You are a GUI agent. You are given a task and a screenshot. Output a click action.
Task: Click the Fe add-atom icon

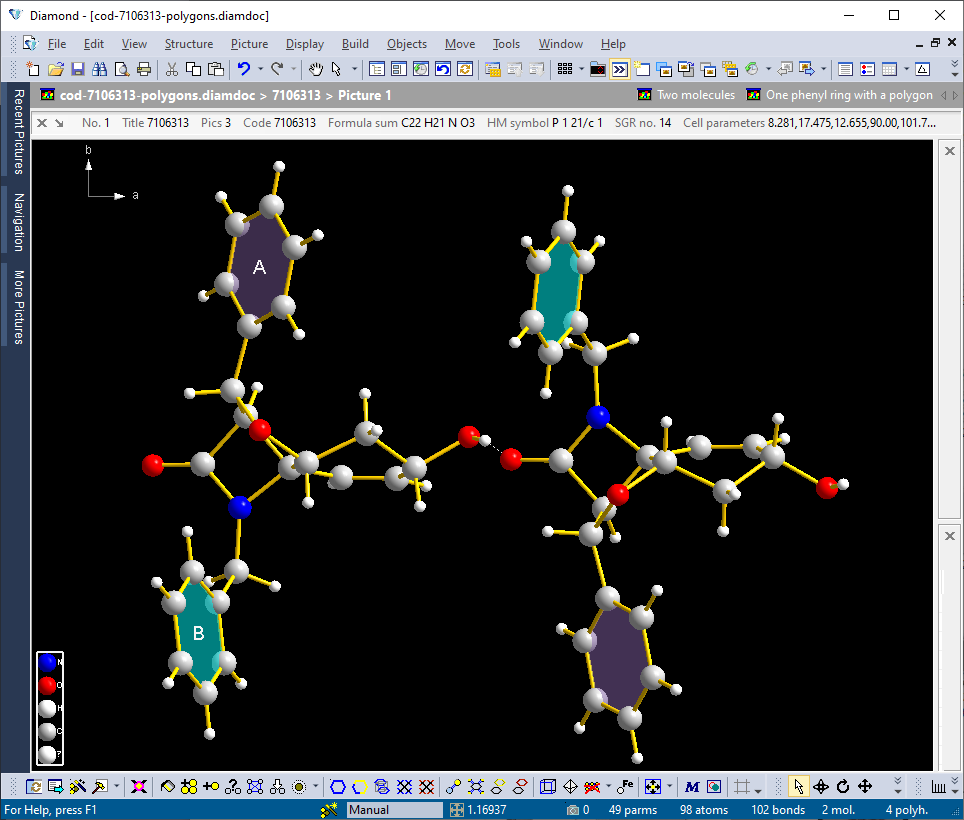pos(623,787)
